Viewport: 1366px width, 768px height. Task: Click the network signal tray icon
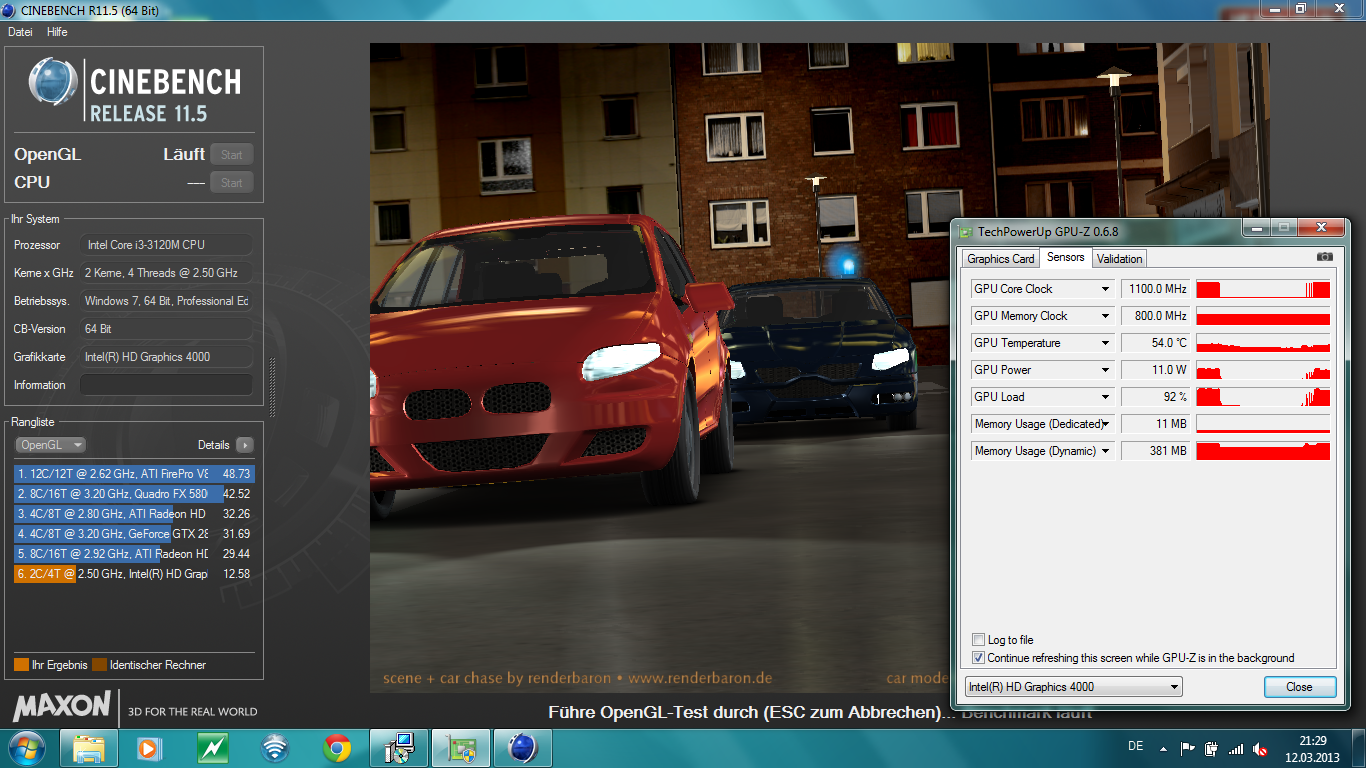click(1236, 748)
